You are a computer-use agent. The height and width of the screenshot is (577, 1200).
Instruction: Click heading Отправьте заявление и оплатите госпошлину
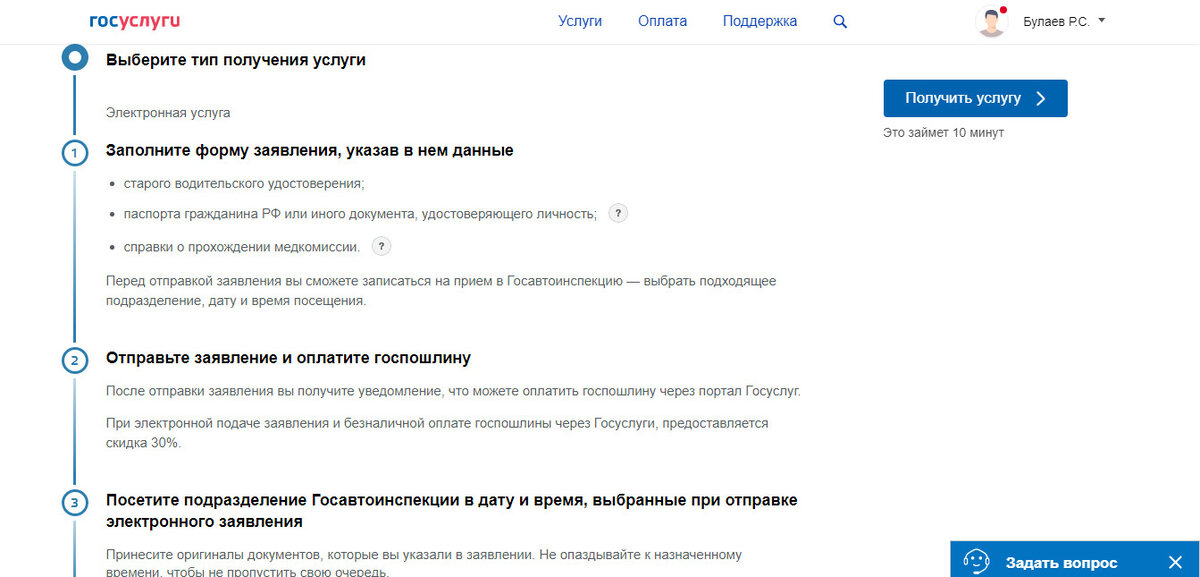[x=288, y=358]
